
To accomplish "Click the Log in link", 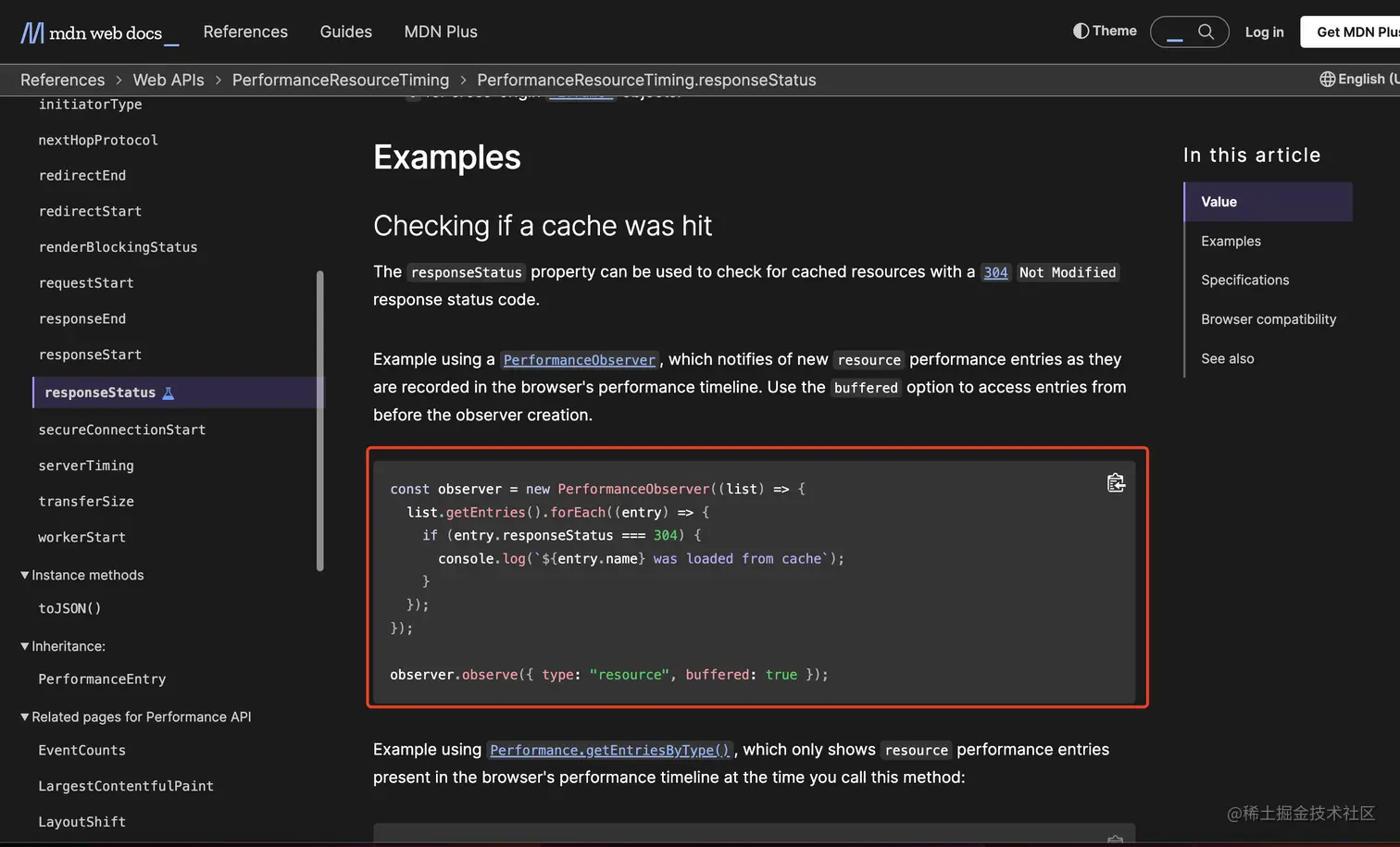I will tap(1264, 31).
